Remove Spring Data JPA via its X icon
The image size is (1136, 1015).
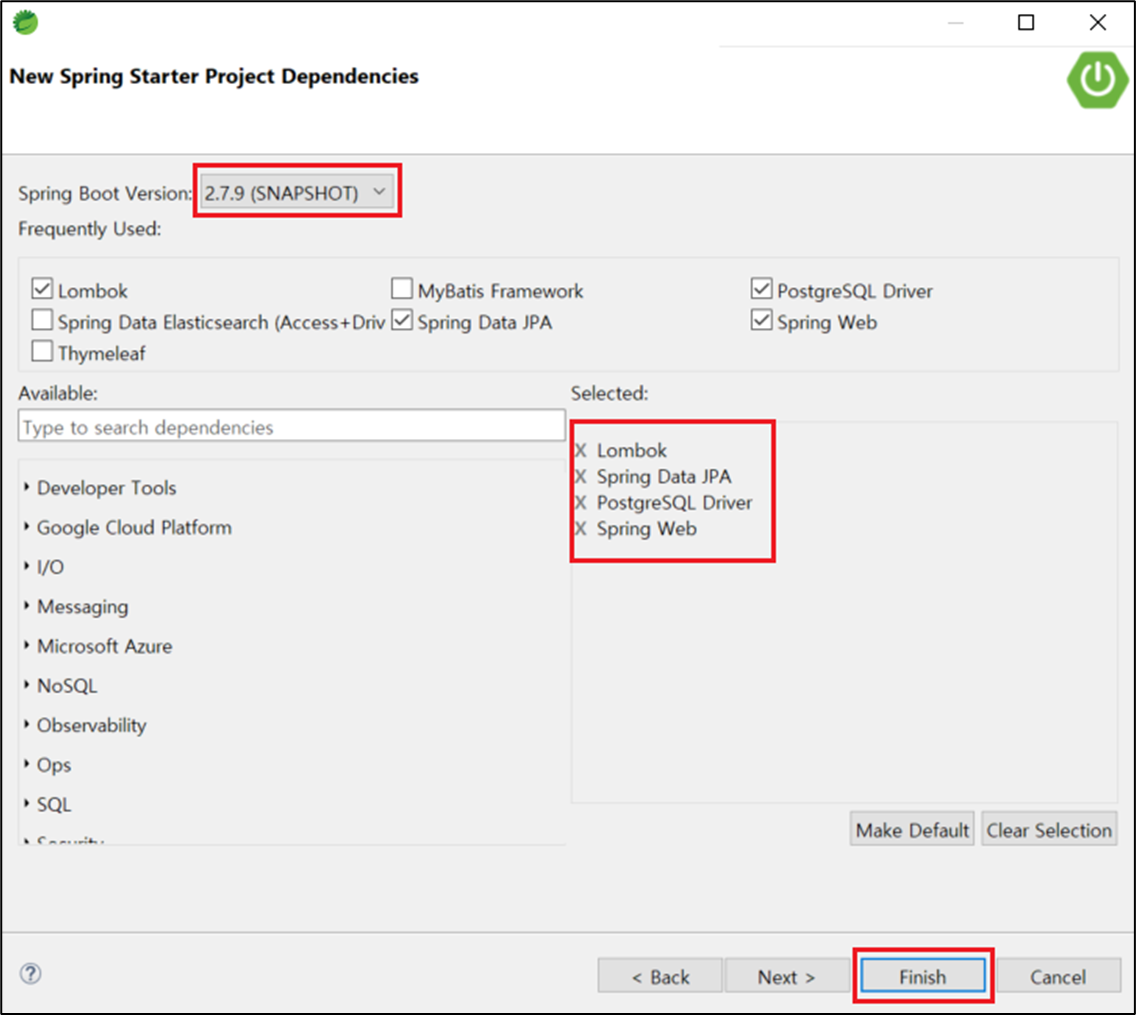[581, 477]
